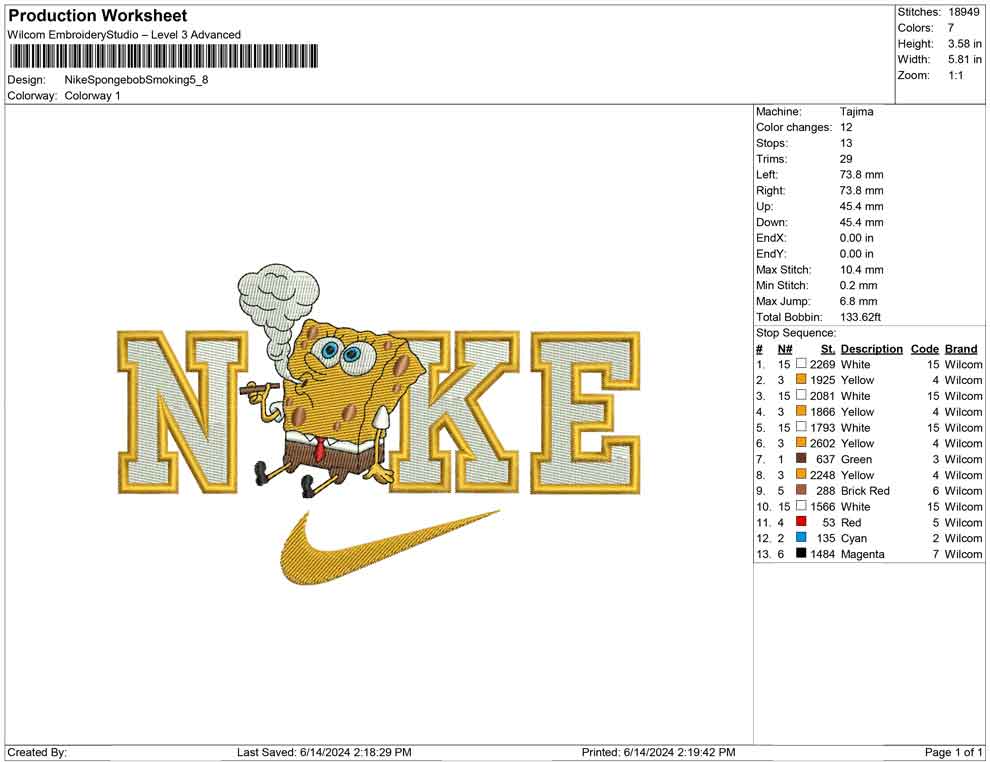Pick the white swatch in the 1793 White row

[x=801, y=427]
